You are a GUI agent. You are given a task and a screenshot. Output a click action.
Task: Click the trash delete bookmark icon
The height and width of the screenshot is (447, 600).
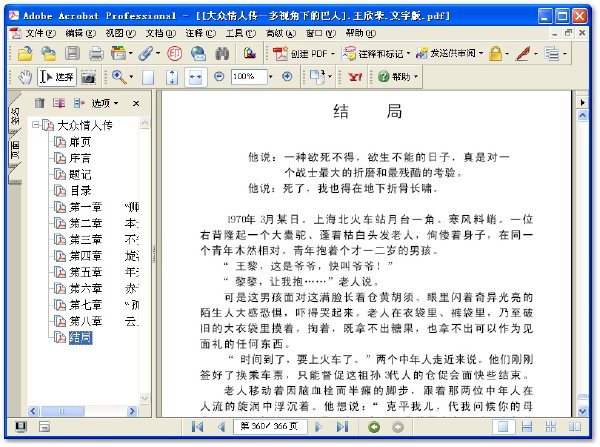(x=39, y=103)
